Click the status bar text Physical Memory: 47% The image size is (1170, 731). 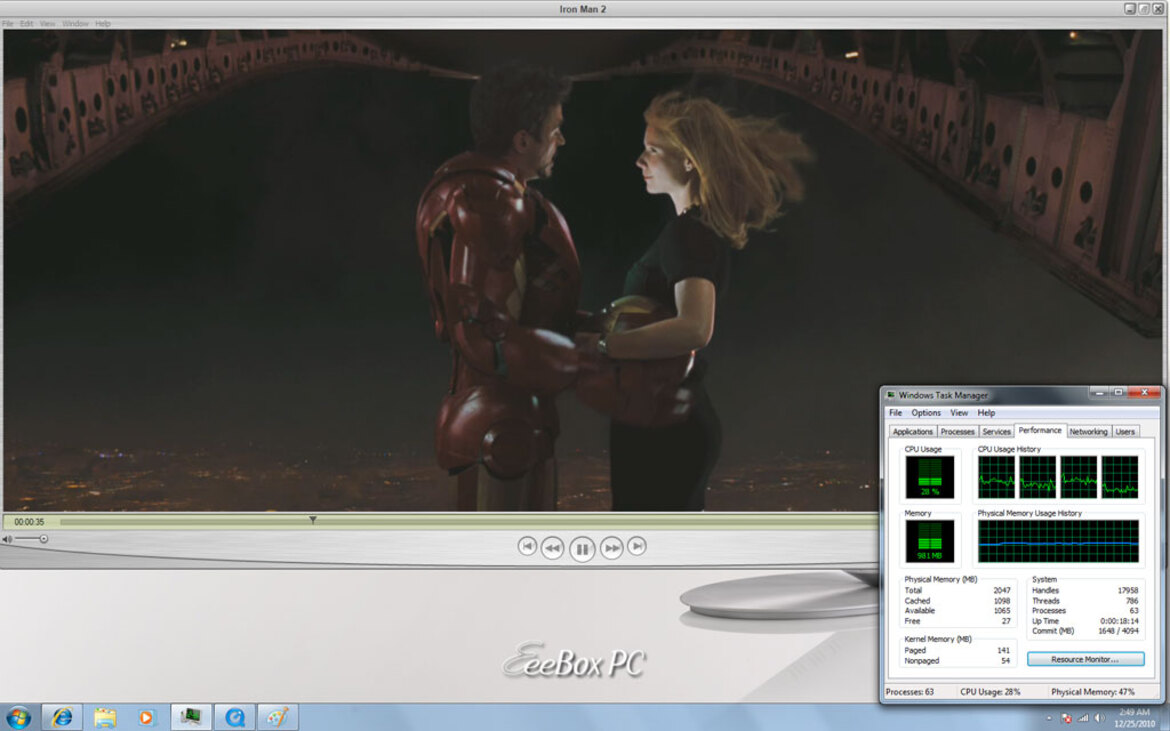pos(1092,692)
